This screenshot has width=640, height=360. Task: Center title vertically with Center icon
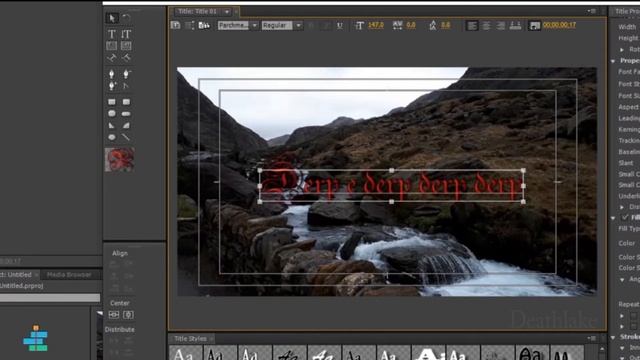[129, 315]
